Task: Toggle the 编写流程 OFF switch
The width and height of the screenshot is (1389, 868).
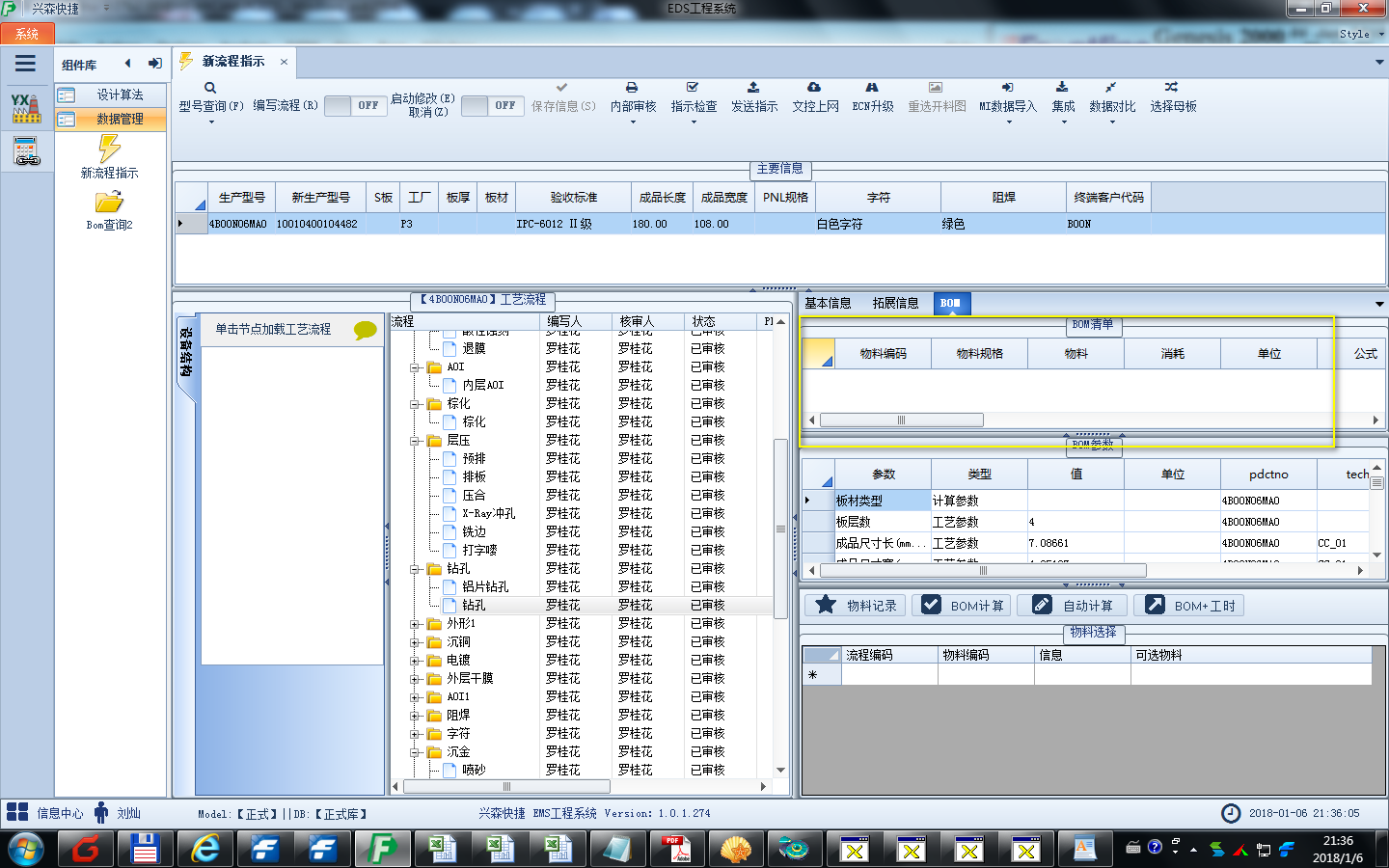Action: pyautogui.click(x=356, y=105)
